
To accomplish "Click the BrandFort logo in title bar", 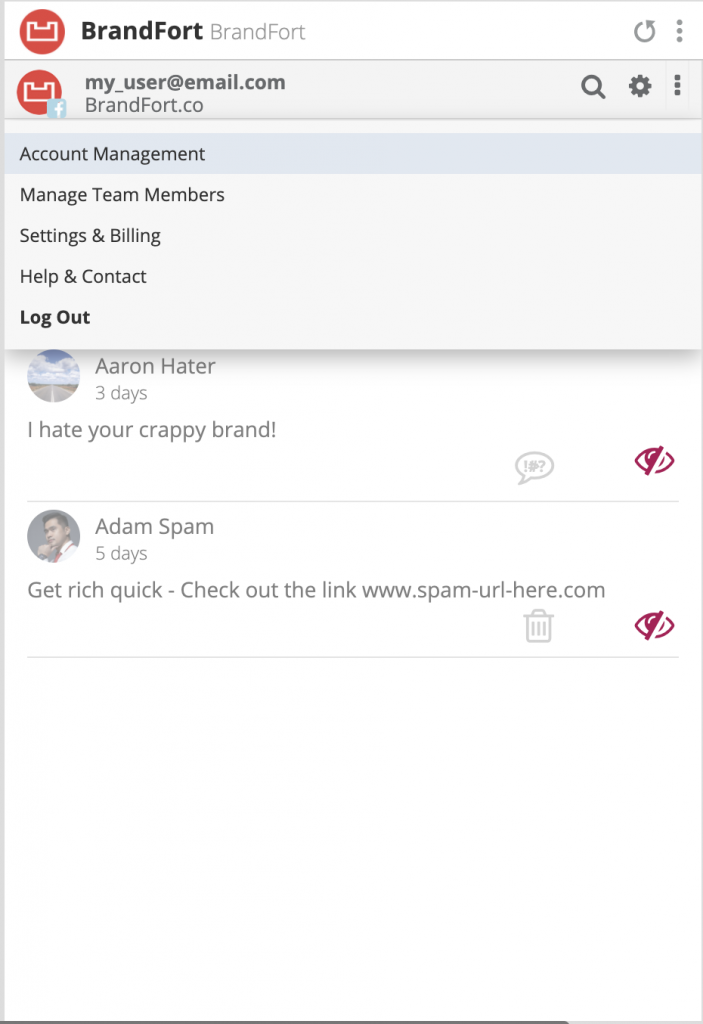I will coord(42,31).
